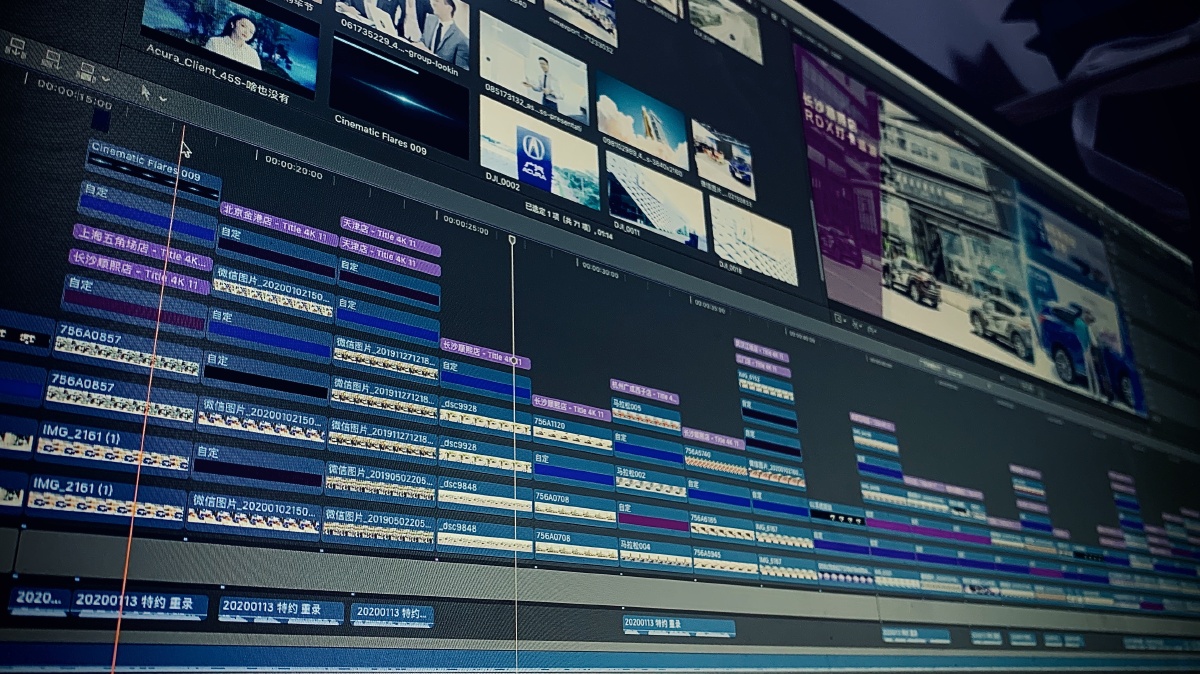Click the Transform icon below the viewer
Viewport: 1200px width, 674px height.
click(840, 318)
